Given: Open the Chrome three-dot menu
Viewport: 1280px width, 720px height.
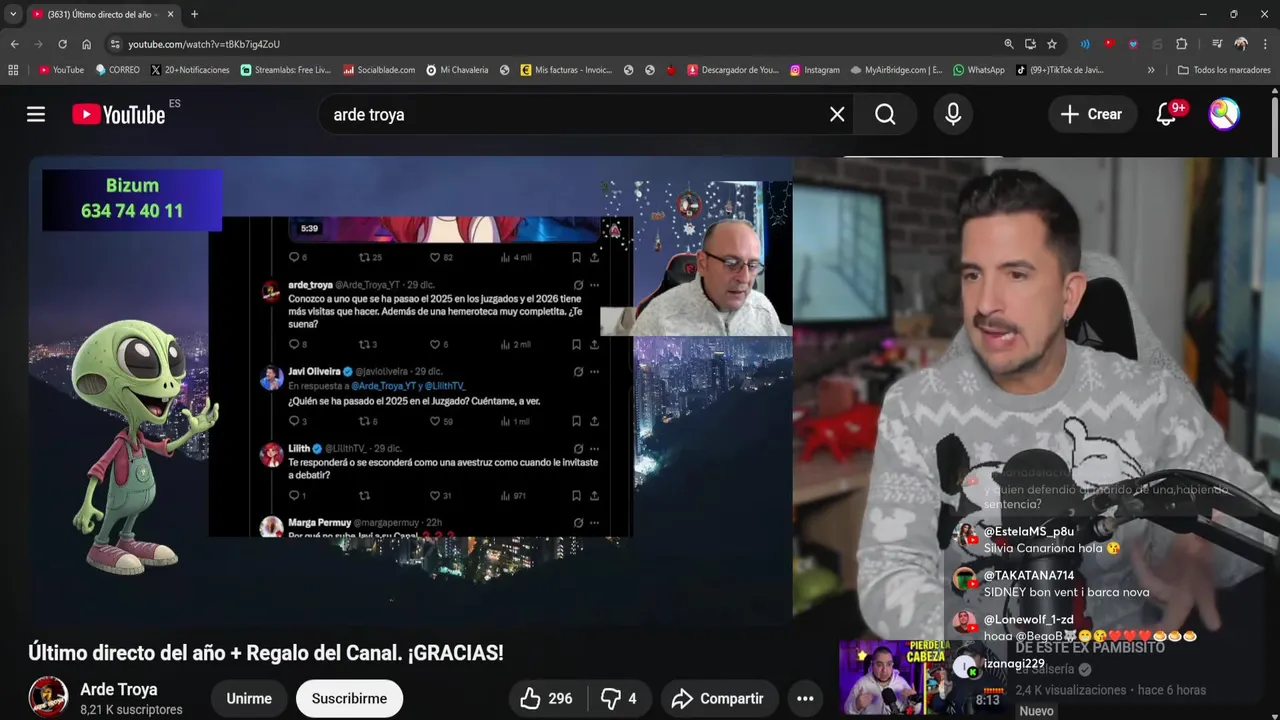Looking at the screenshot, I should point(1264,44).
